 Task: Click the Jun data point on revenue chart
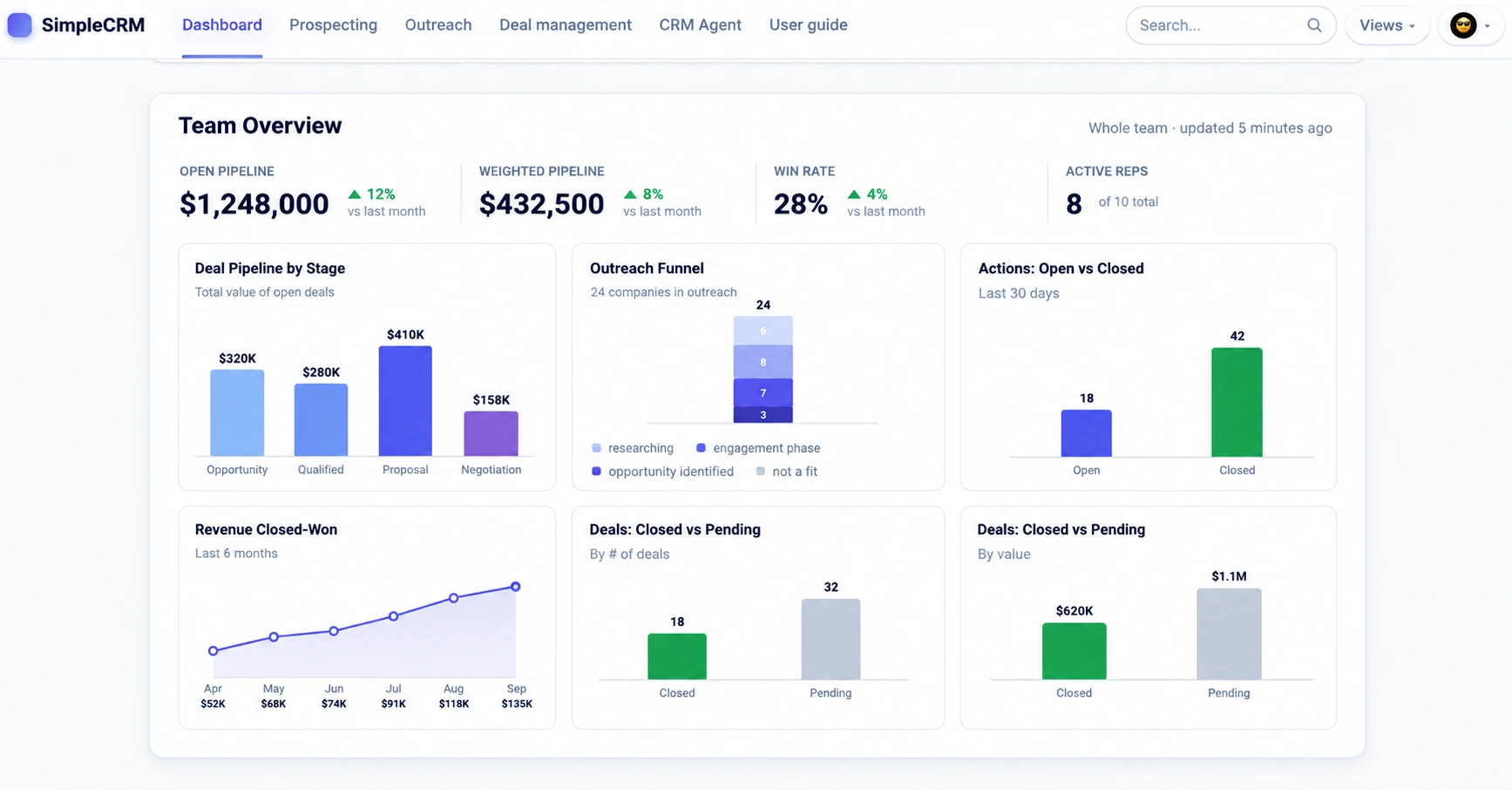pos(334,630)
